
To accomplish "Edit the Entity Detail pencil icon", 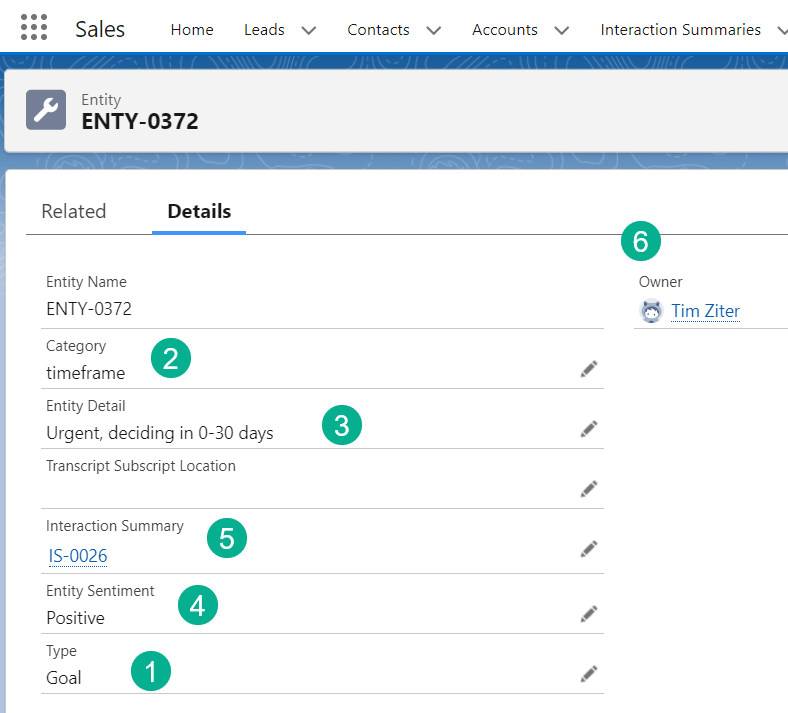I will click(x=589, y=429).
